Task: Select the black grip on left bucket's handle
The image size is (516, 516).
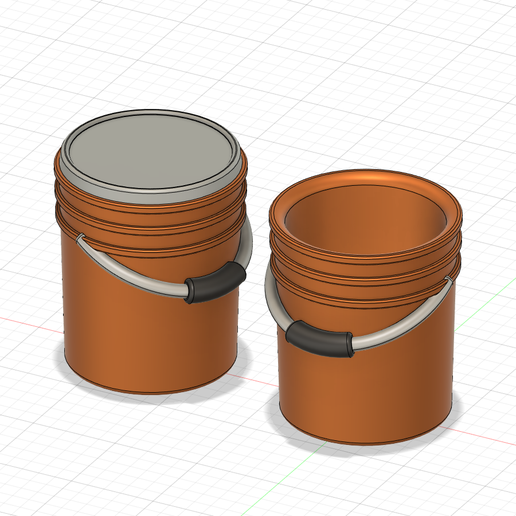Action: point(216,282)
